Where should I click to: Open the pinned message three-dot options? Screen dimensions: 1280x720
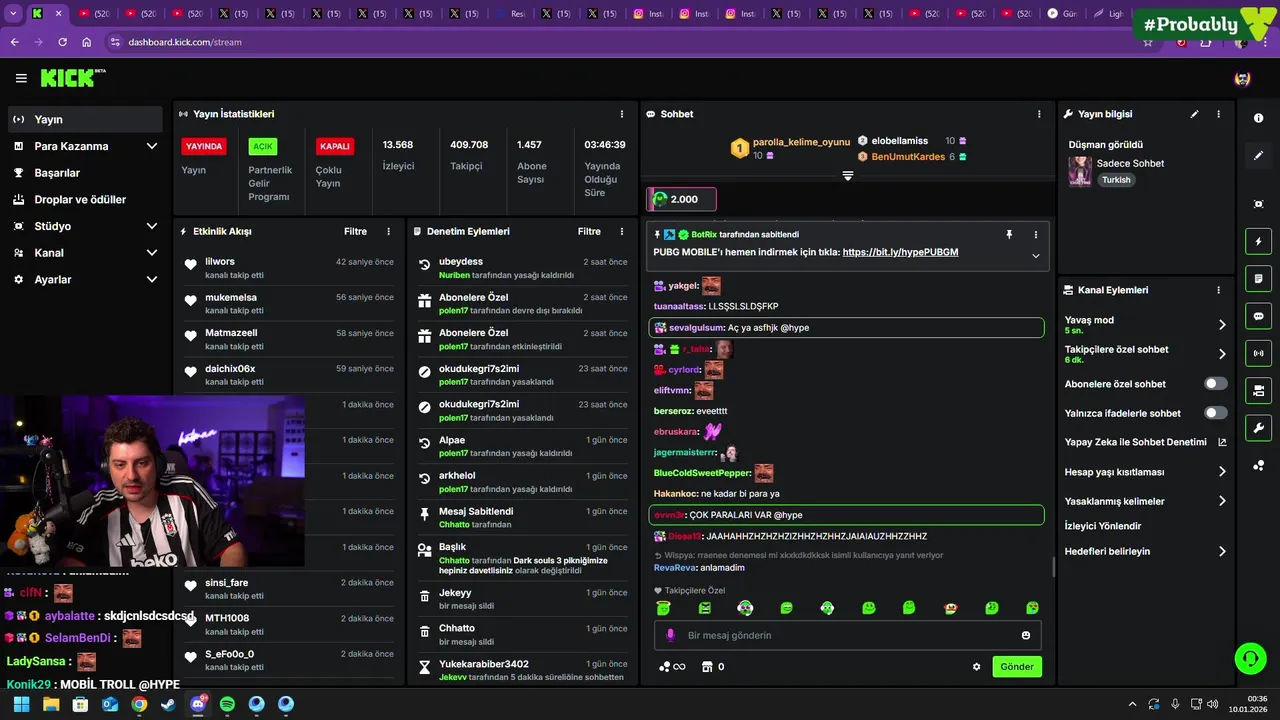point(1035,234)
